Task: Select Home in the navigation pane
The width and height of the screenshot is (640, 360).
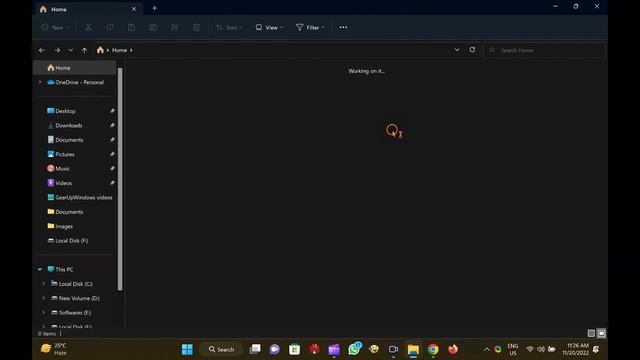Action: pyautogui.click(x=75, y=68)
